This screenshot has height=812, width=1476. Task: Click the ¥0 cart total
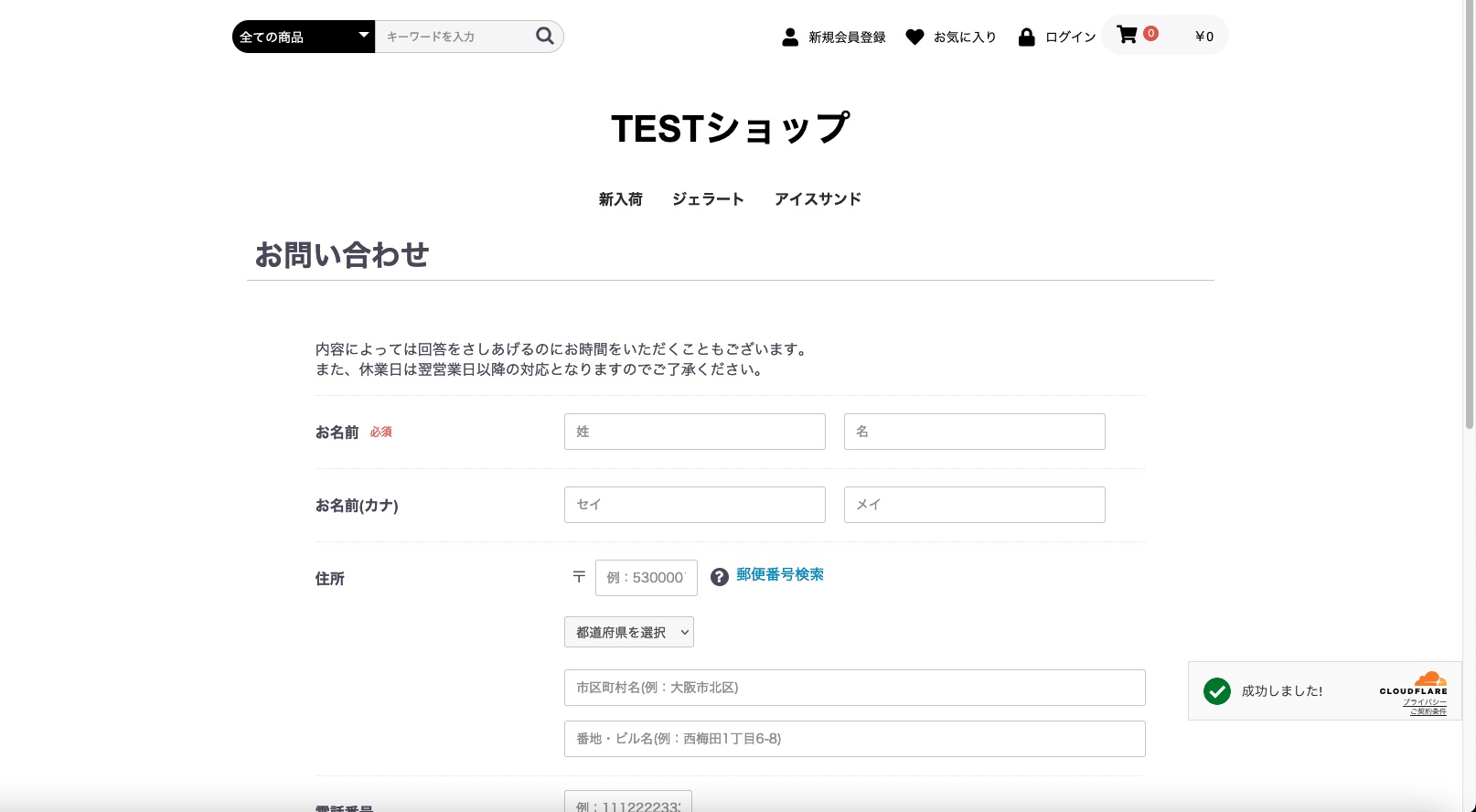pyautogui.click(x=1204, y=37)
